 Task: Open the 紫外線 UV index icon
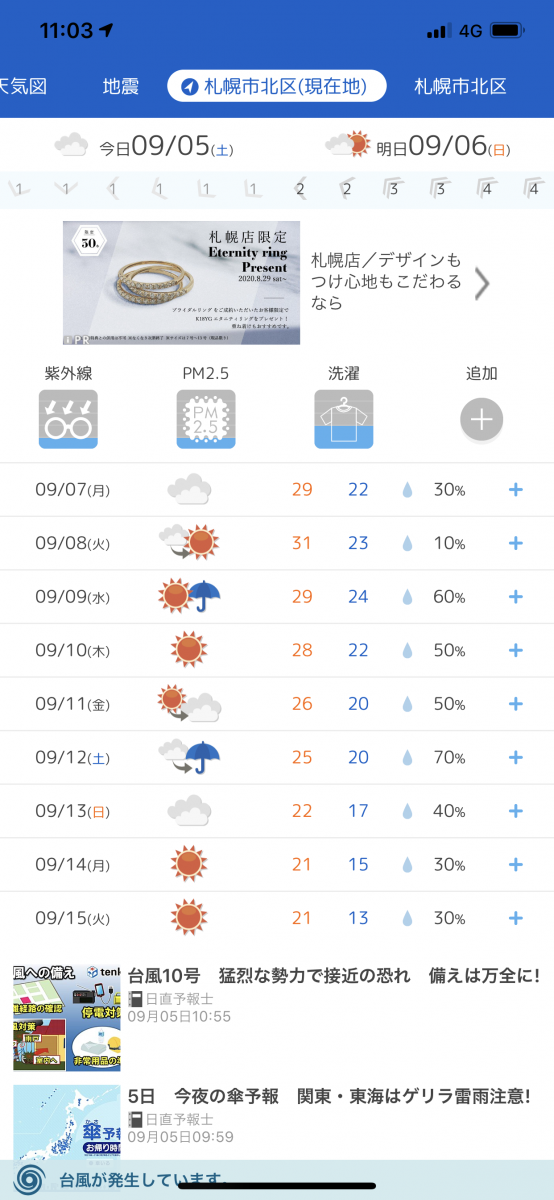[x=68, y=418]
